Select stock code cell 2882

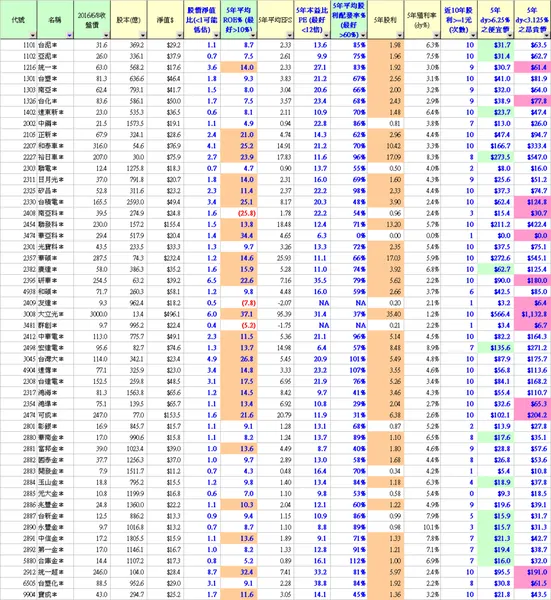[x=19, y=460]
